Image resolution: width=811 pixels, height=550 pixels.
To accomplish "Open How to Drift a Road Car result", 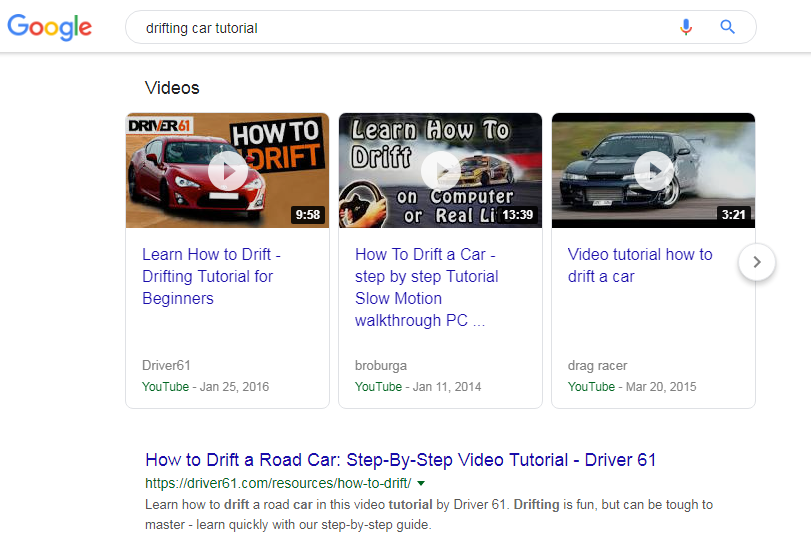I will [400, 459].
